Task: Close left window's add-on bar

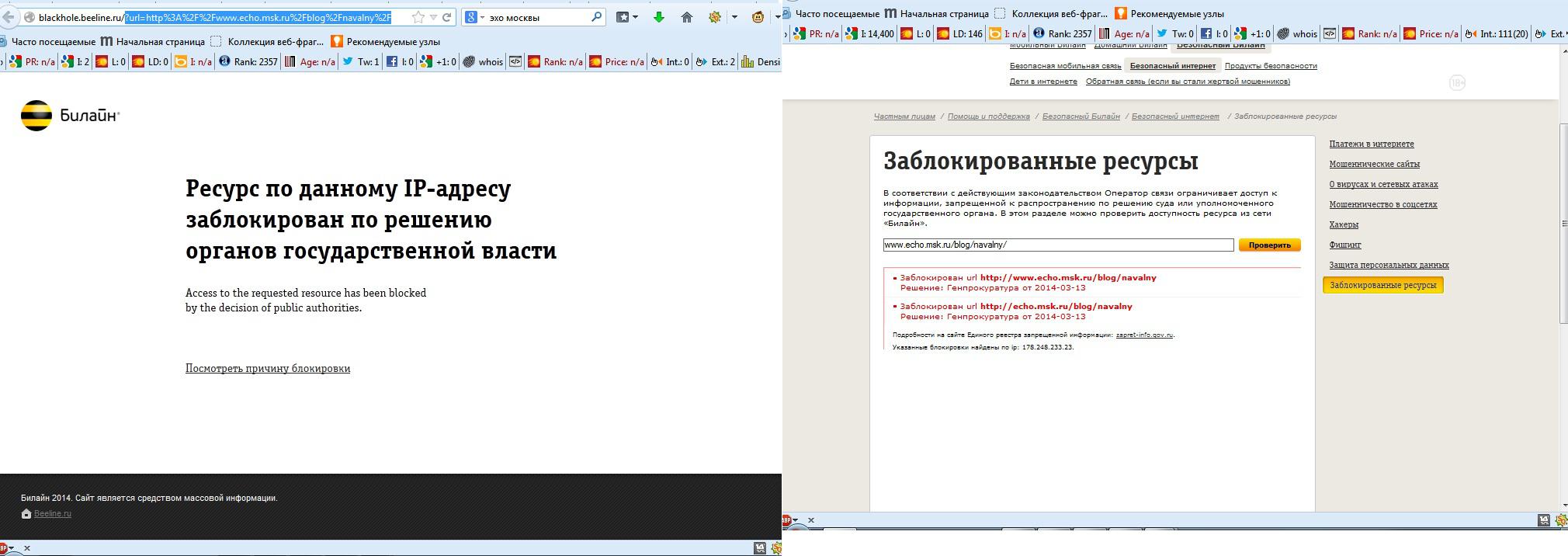Action: coord(27,548)
